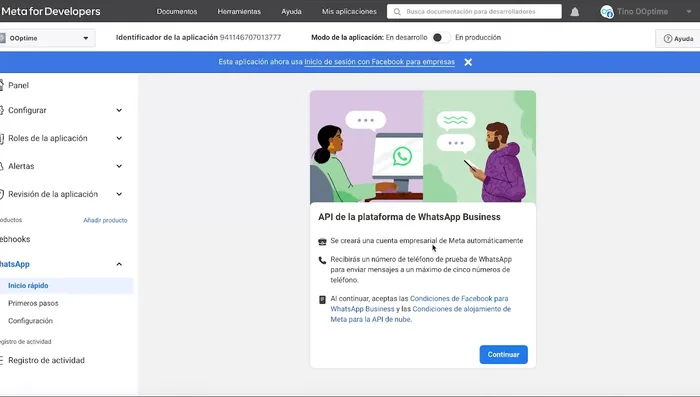
Task: Open Registro de actividad
Action: [46, 360]
